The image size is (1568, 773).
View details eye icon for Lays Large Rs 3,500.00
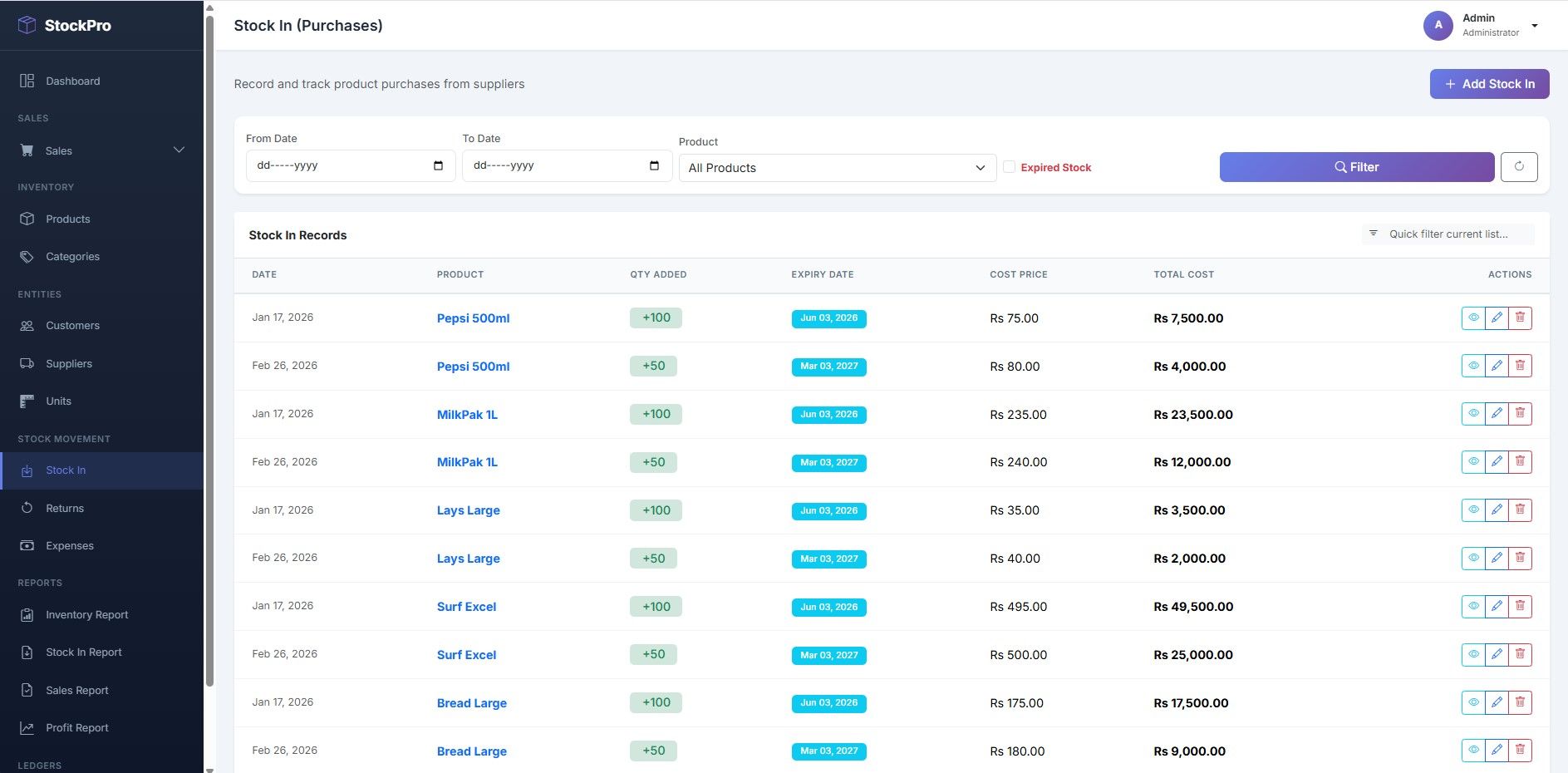pos(1473,510)
